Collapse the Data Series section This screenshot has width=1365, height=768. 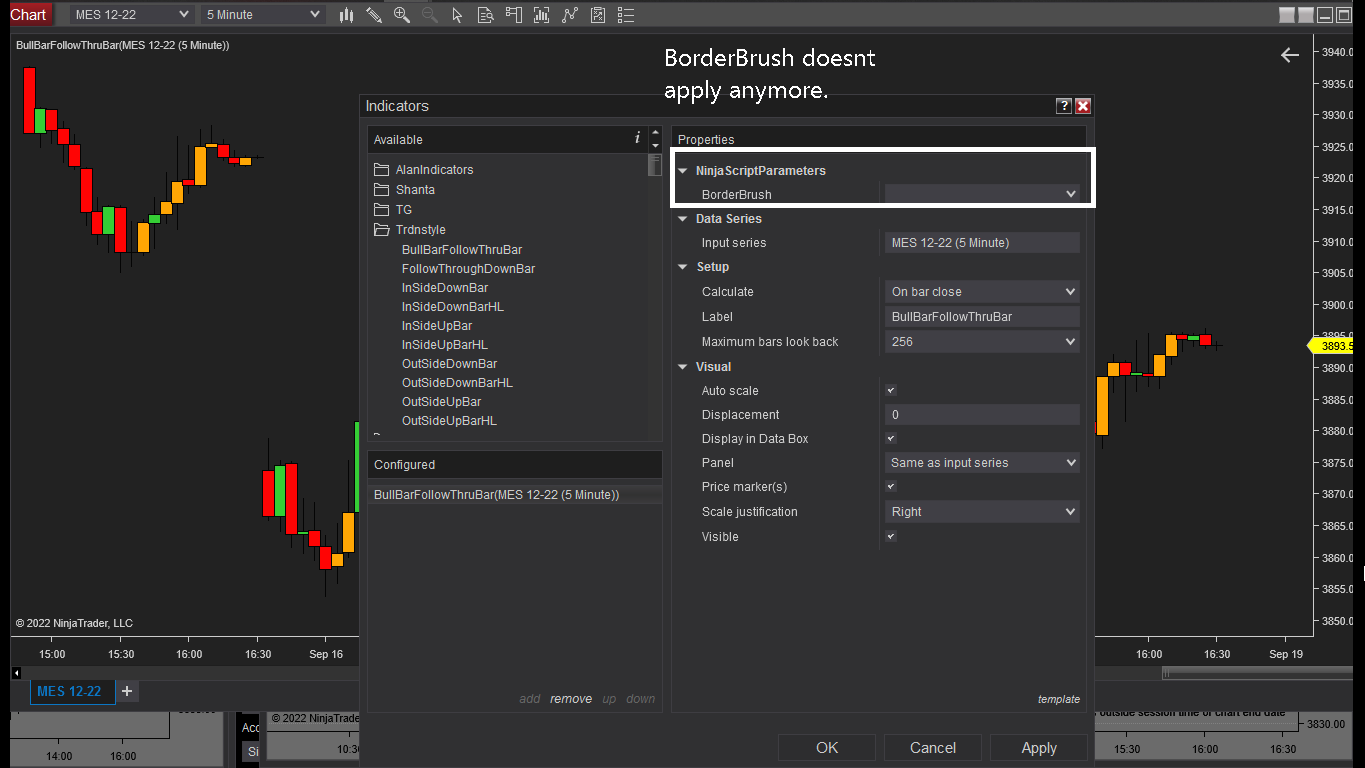tap(684, 219)
